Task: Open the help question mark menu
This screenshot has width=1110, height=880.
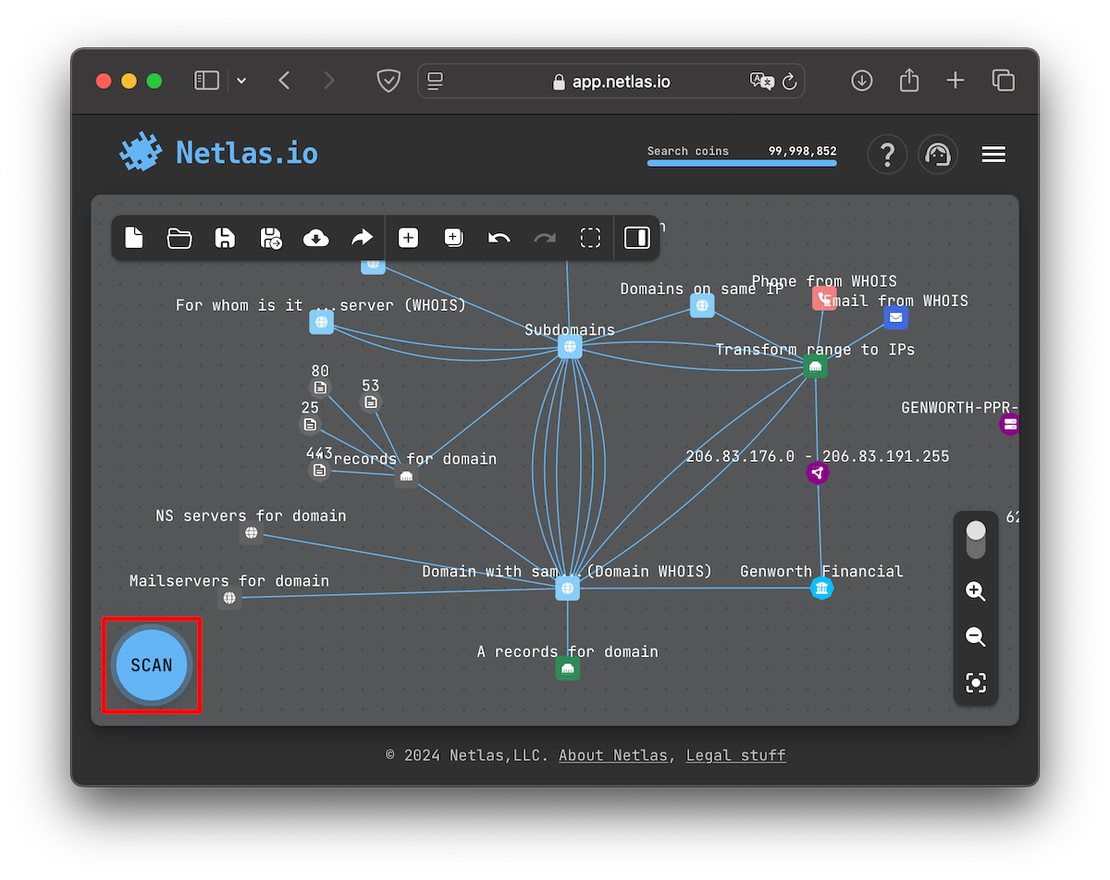Action: [886, 155]
